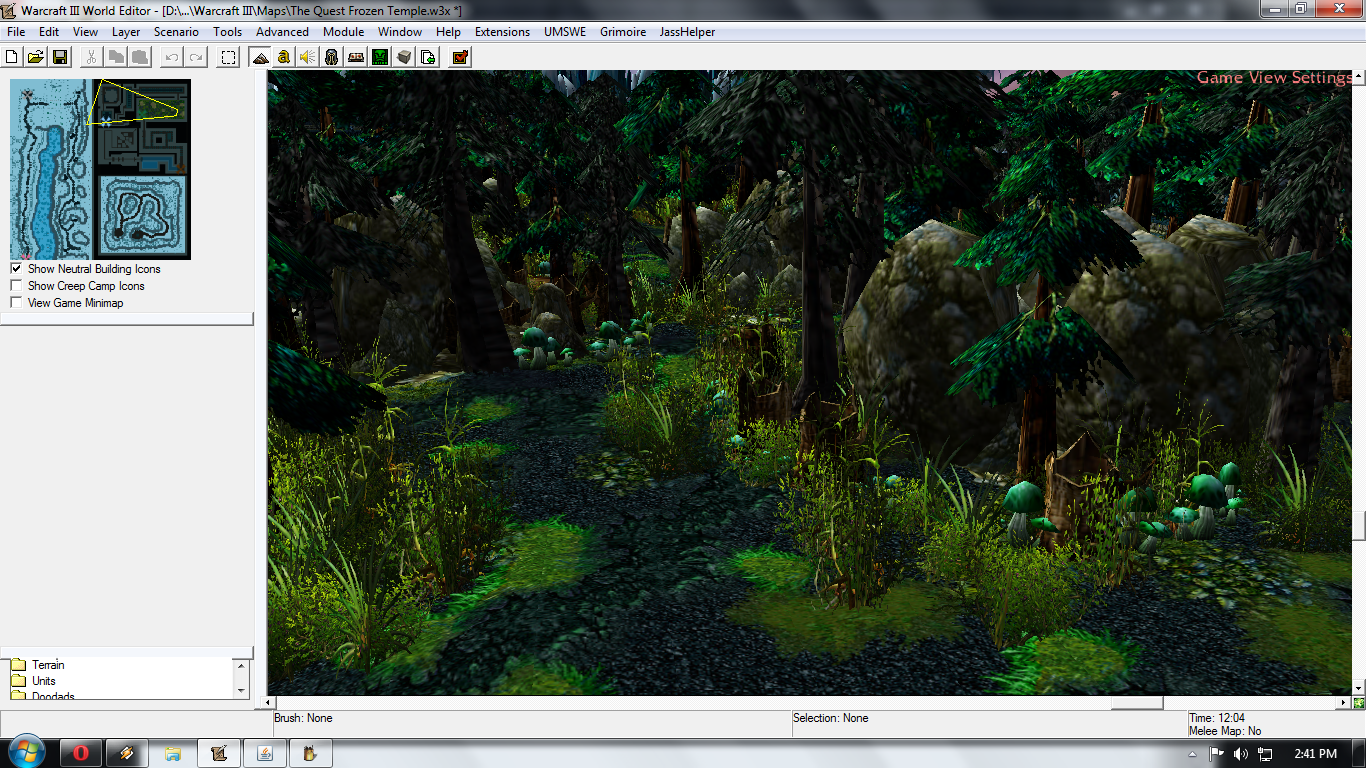Open the UMSWE menu
The width and height of the screenshot is (1366, 768).
coord(565,32)
